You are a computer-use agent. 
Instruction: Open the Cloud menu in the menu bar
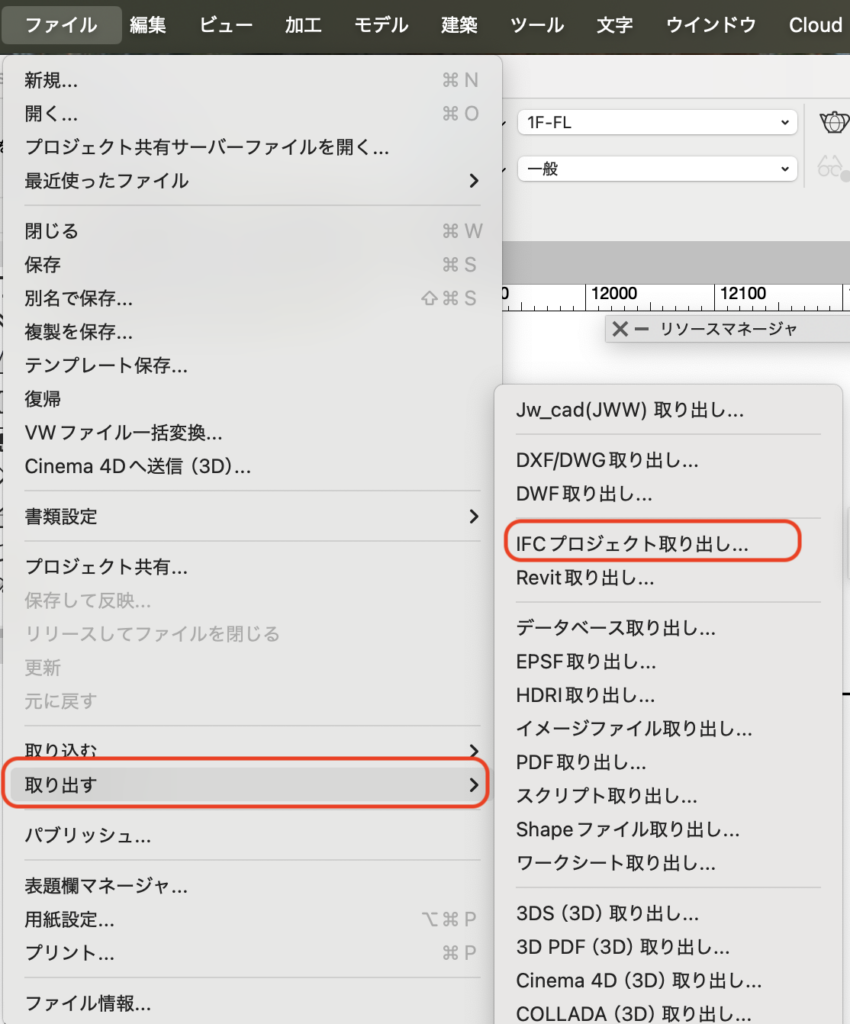[x=814, y=25]
